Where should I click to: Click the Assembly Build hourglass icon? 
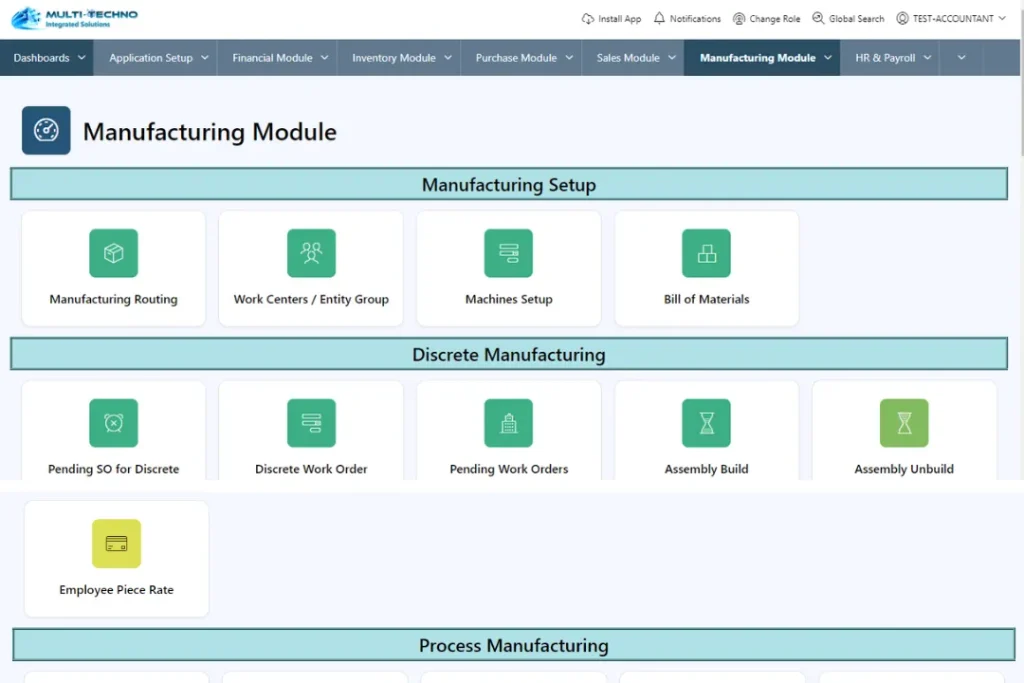pos(706,423)
